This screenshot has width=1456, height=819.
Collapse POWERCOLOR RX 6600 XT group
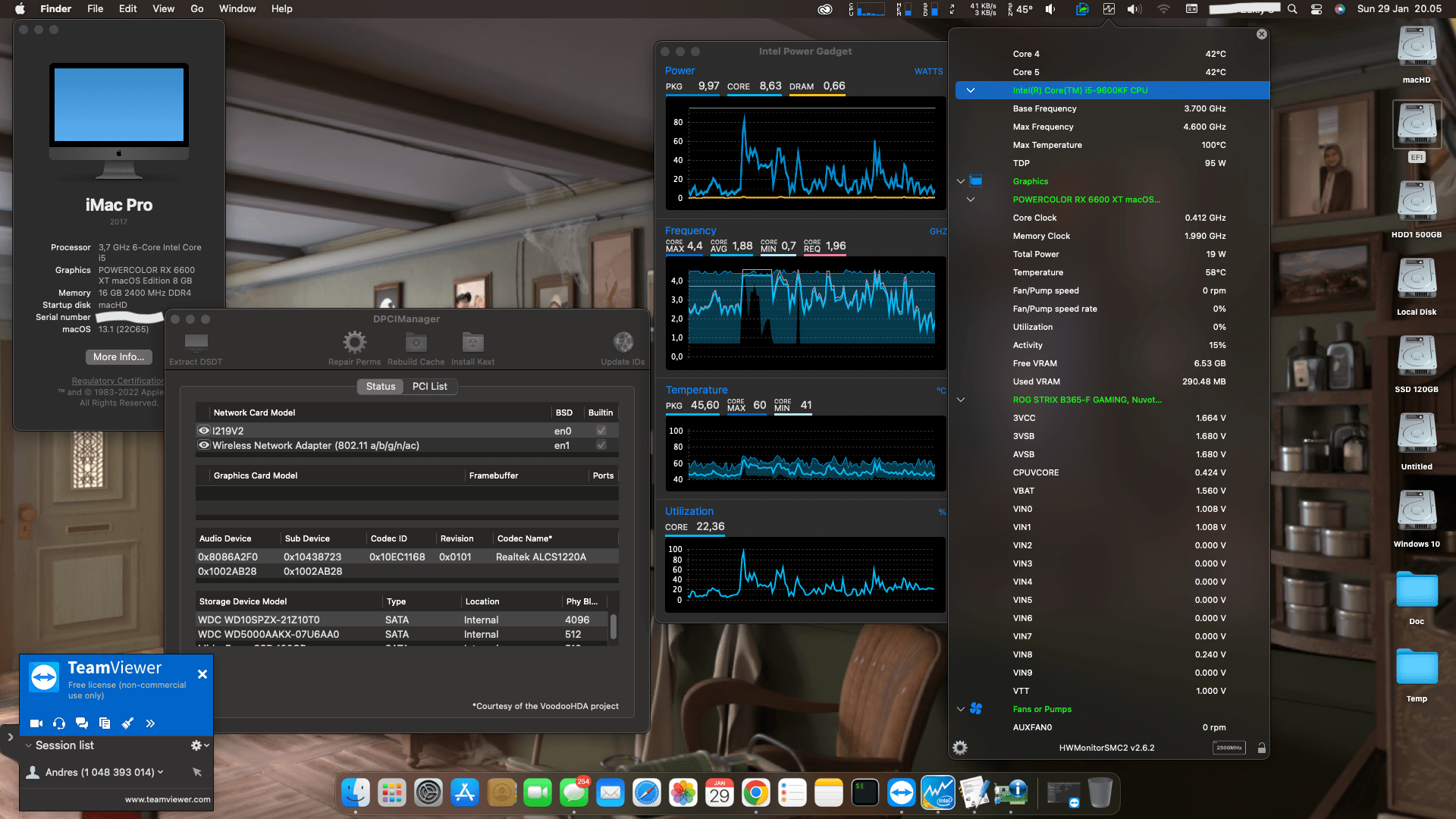(x=970, y=199)
